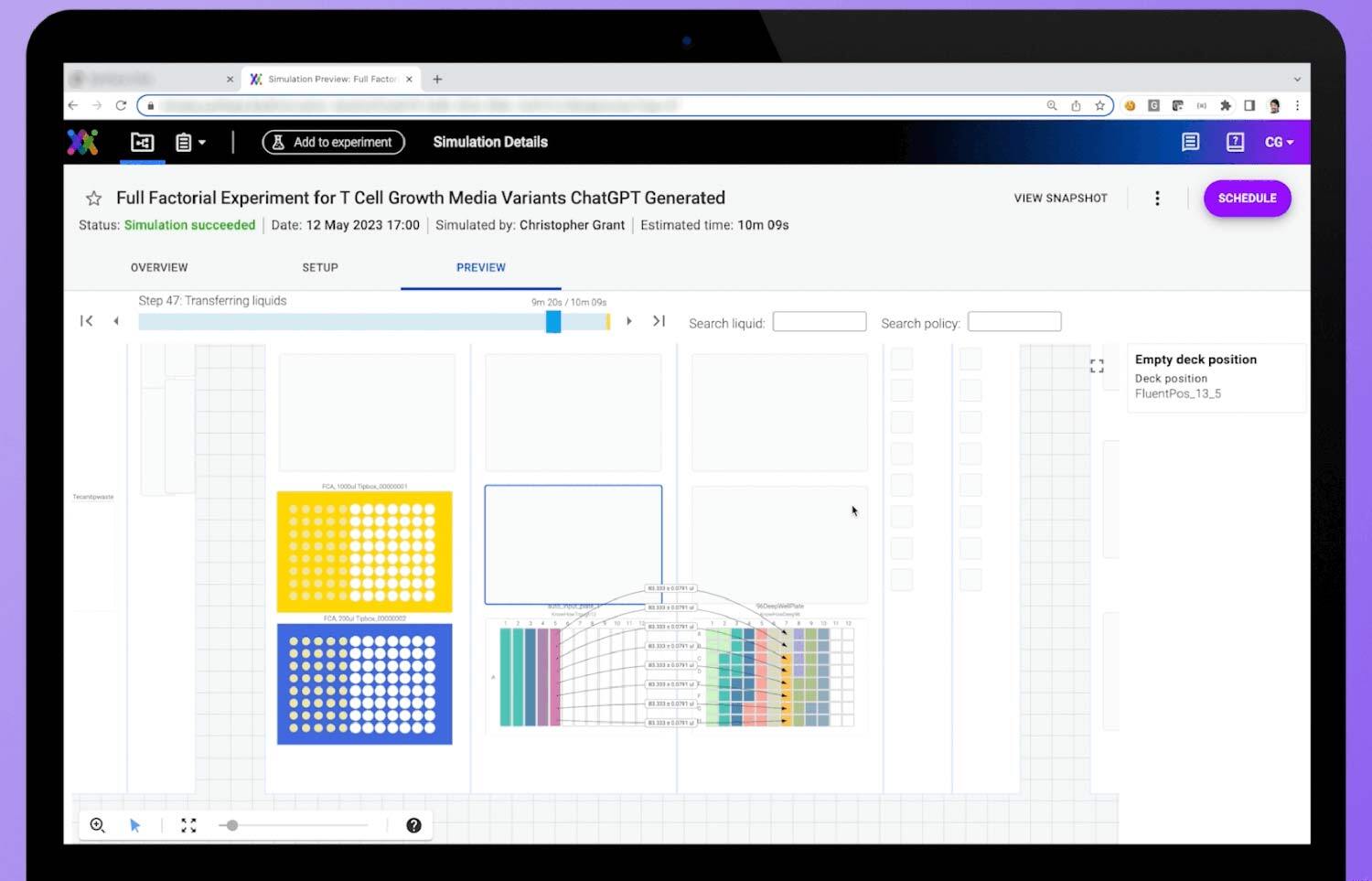Click the document panel icon in top right
This screenshot has width=1372, height=881.
(x=1190, y=142)
